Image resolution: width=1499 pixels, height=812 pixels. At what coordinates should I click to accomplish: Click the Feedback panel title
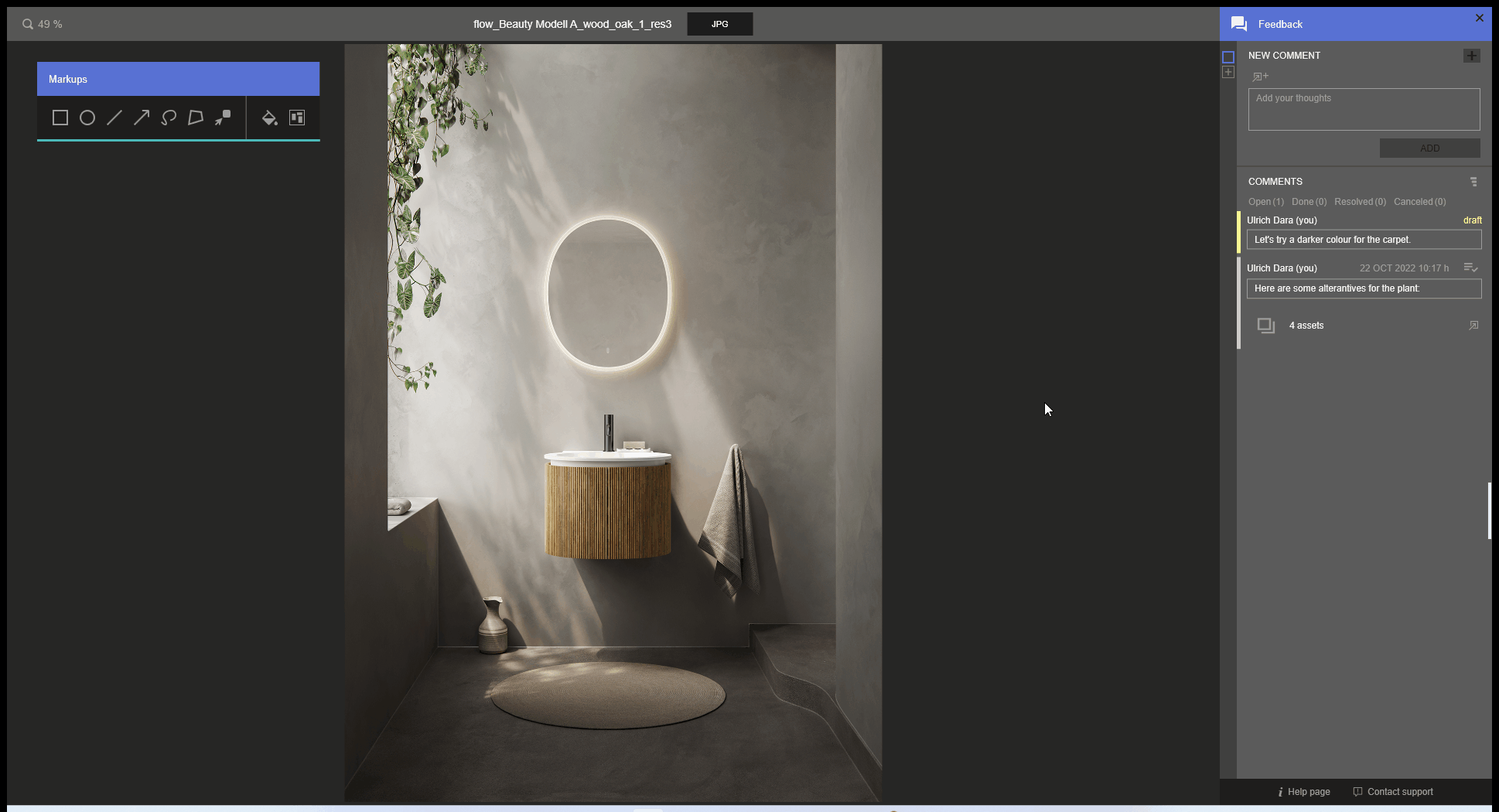pos(1280,24)
